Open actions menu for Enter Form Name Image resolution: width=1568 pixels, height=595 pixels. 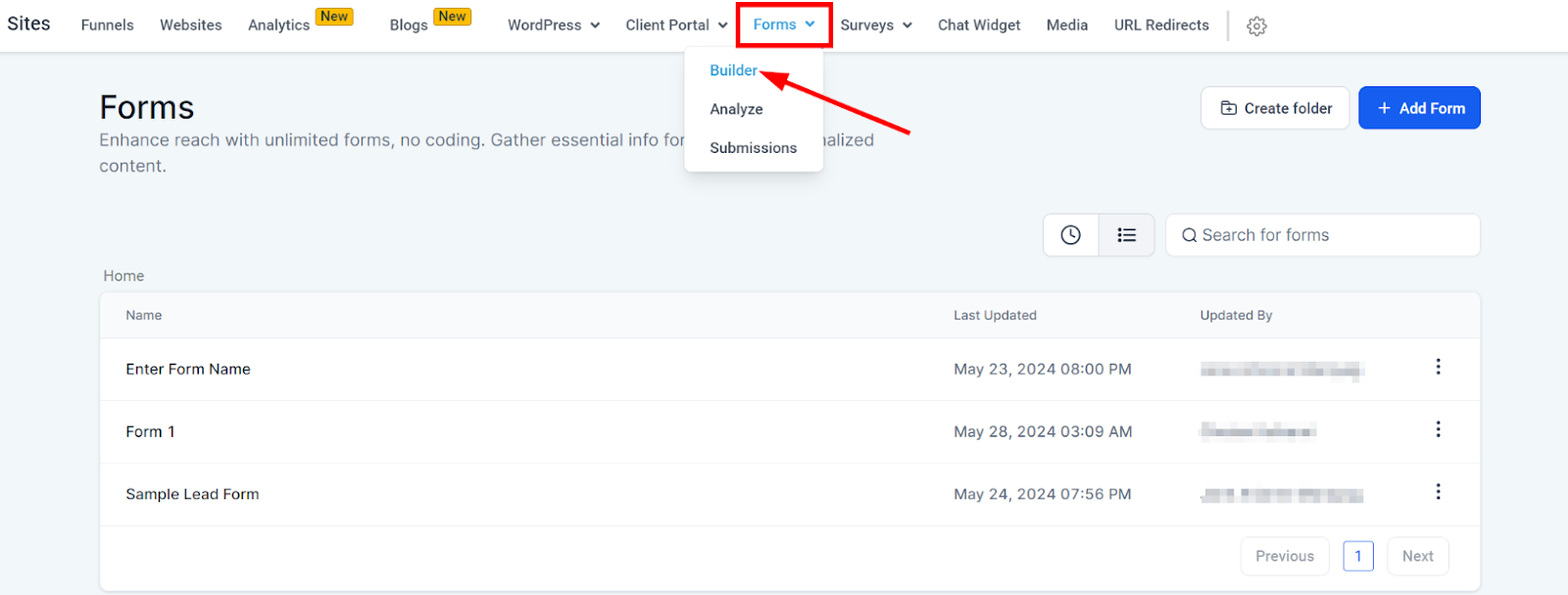(x=1438, y=367)
